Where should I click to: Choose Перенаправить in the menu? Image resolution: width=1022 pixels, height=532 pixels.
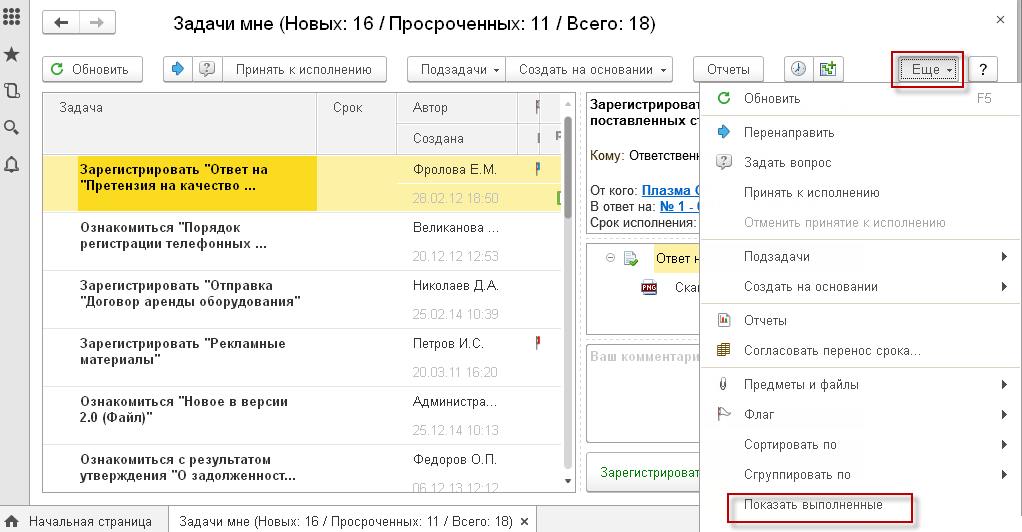(x=788, y=132)
